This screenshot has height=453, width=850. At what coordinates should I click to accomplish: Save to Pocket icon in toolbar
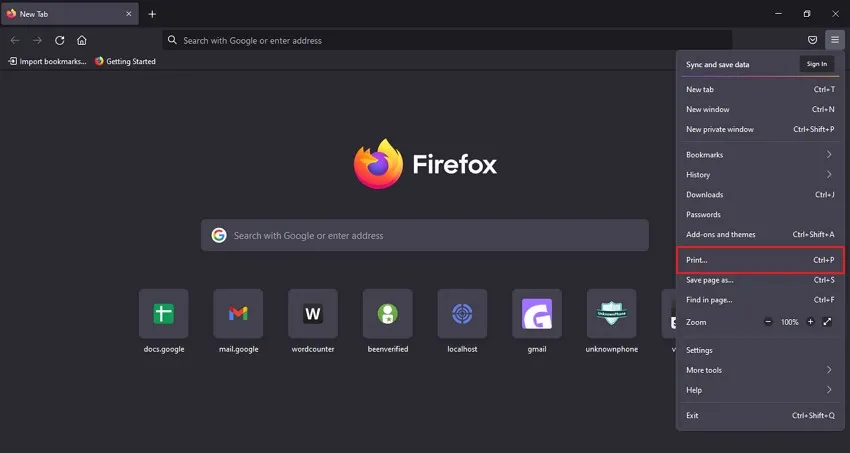pos(812,40)
